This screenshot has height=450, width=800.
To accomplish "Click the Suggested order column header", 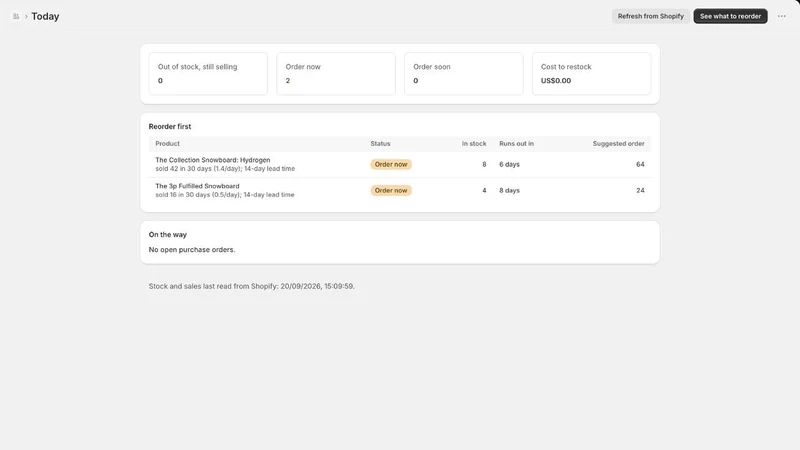I will 618,144.
